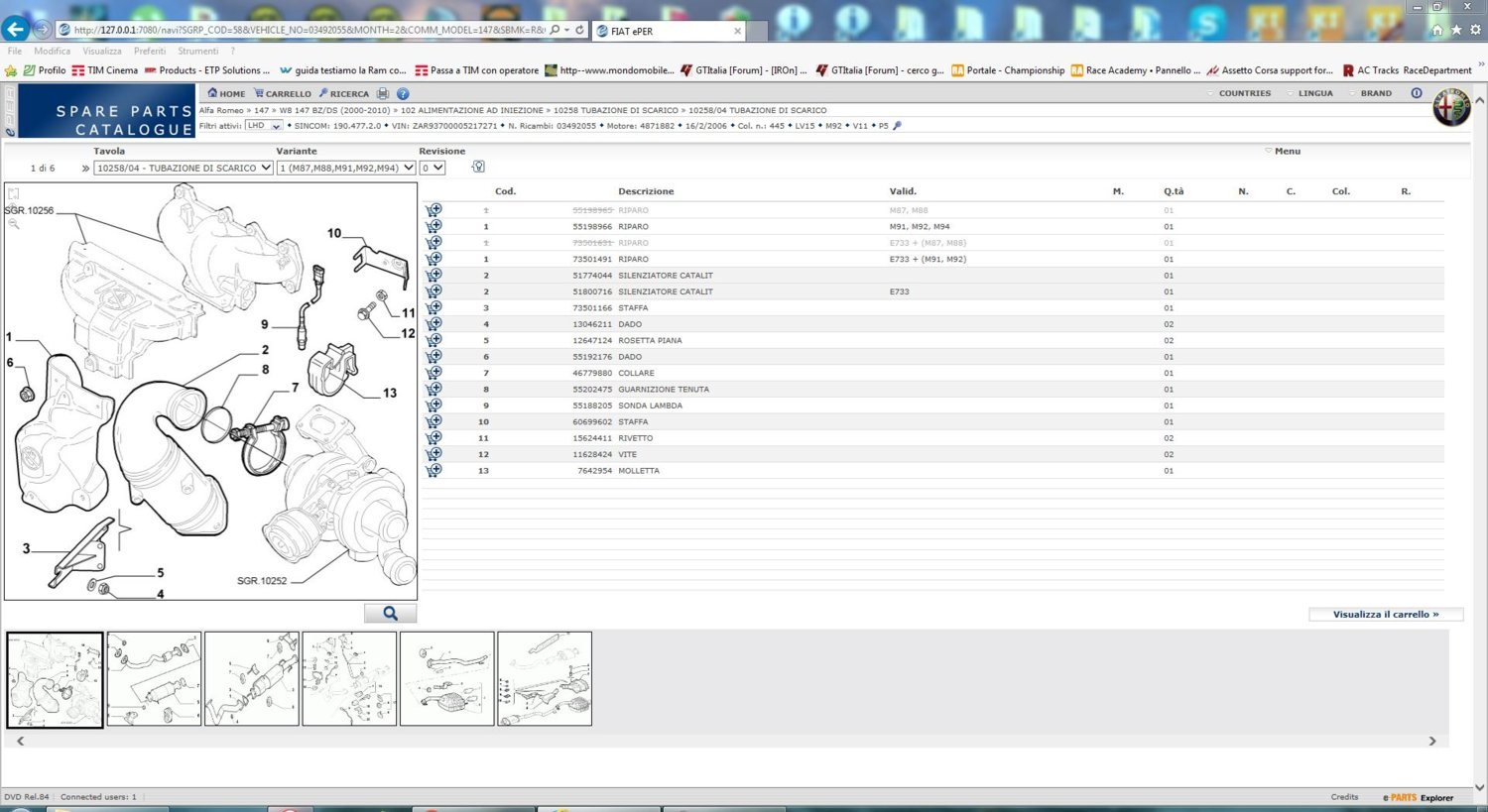Open AC Tracks RaceDepartment bookmark
1488x812 pixels.
[x=1407, y=70]
